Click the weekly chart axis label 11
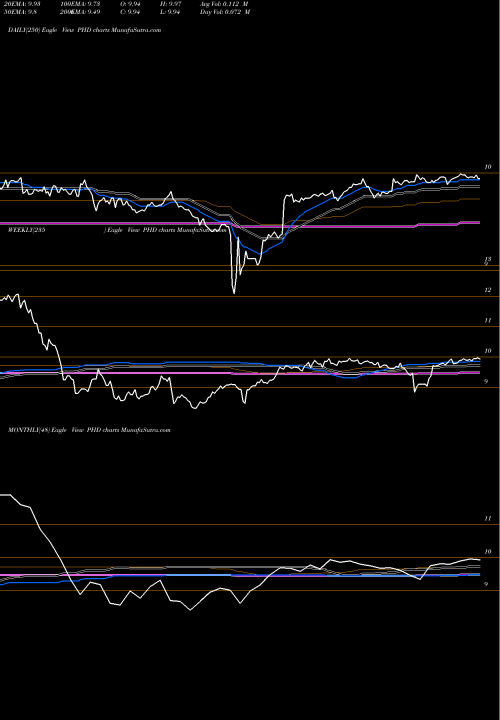This screenshot has width=500, height=720. coord(488,321)
